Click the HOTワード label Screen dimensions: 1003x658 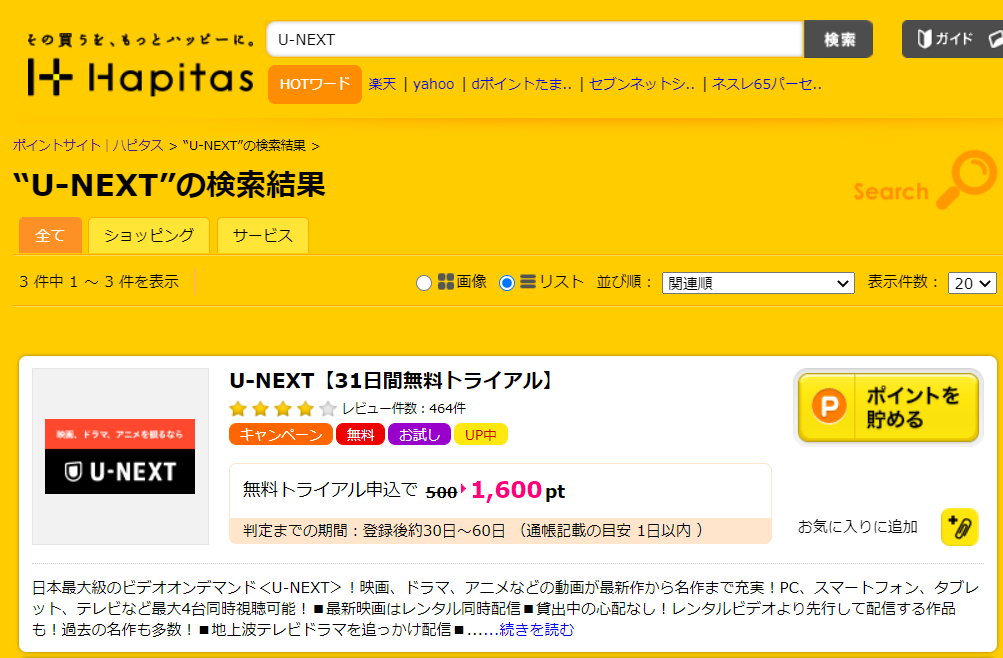pyautogui.click(x=315, y=84)
